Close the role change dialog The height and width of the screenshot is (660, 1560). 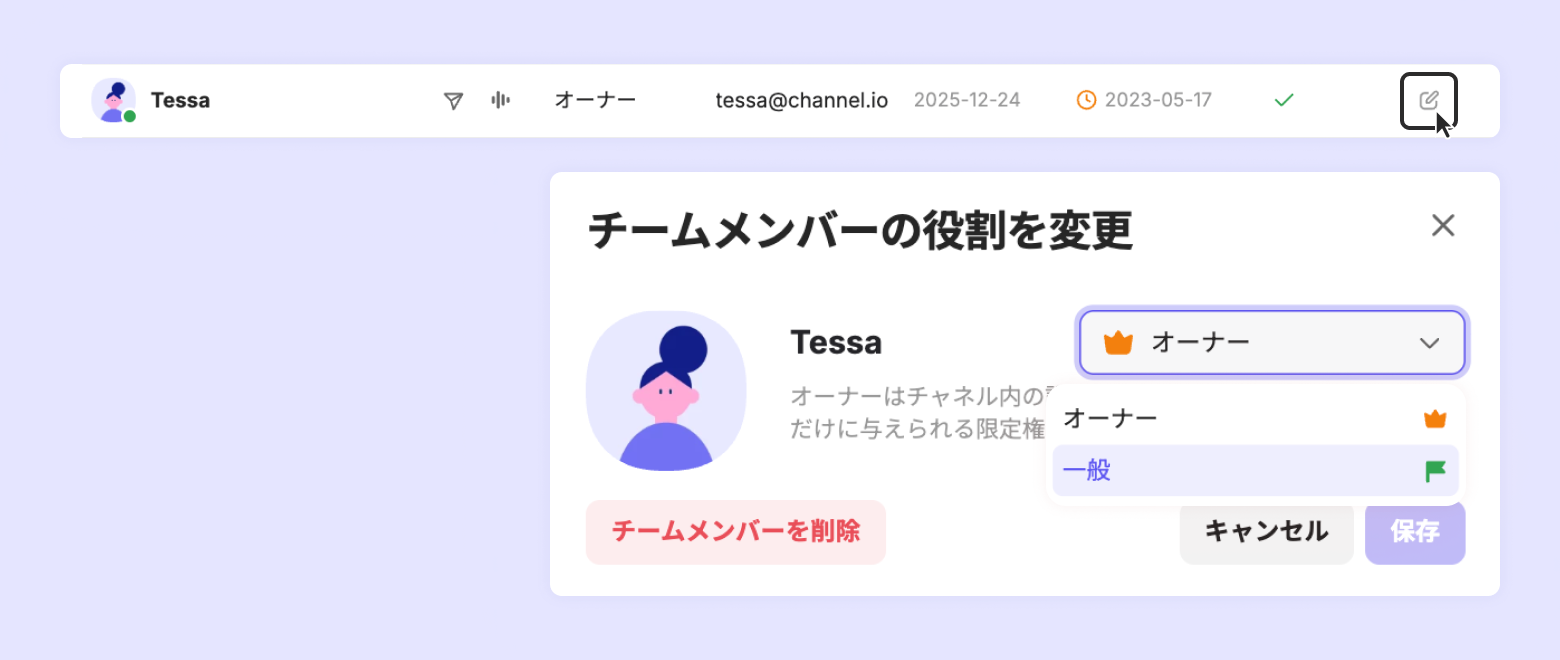1442,226
